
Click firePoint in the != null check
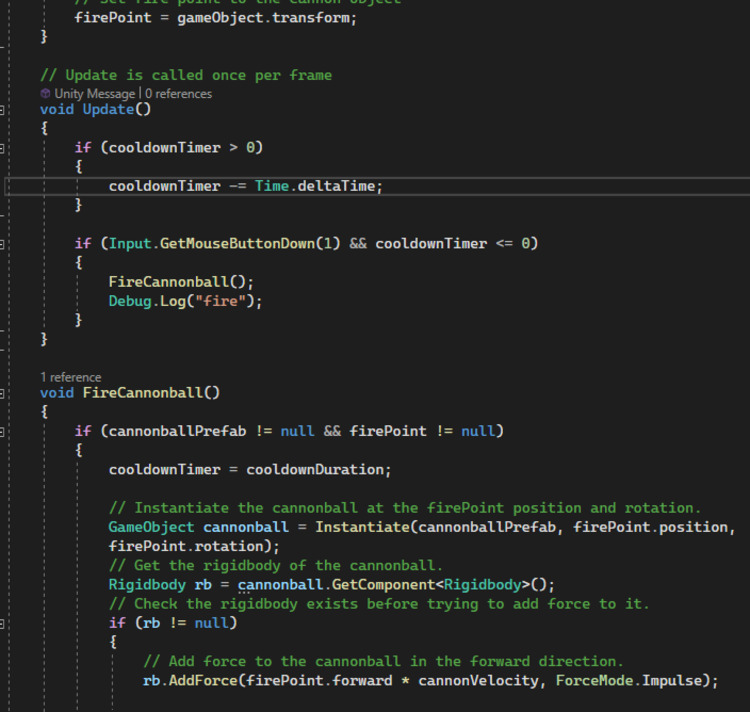(388, 431)
